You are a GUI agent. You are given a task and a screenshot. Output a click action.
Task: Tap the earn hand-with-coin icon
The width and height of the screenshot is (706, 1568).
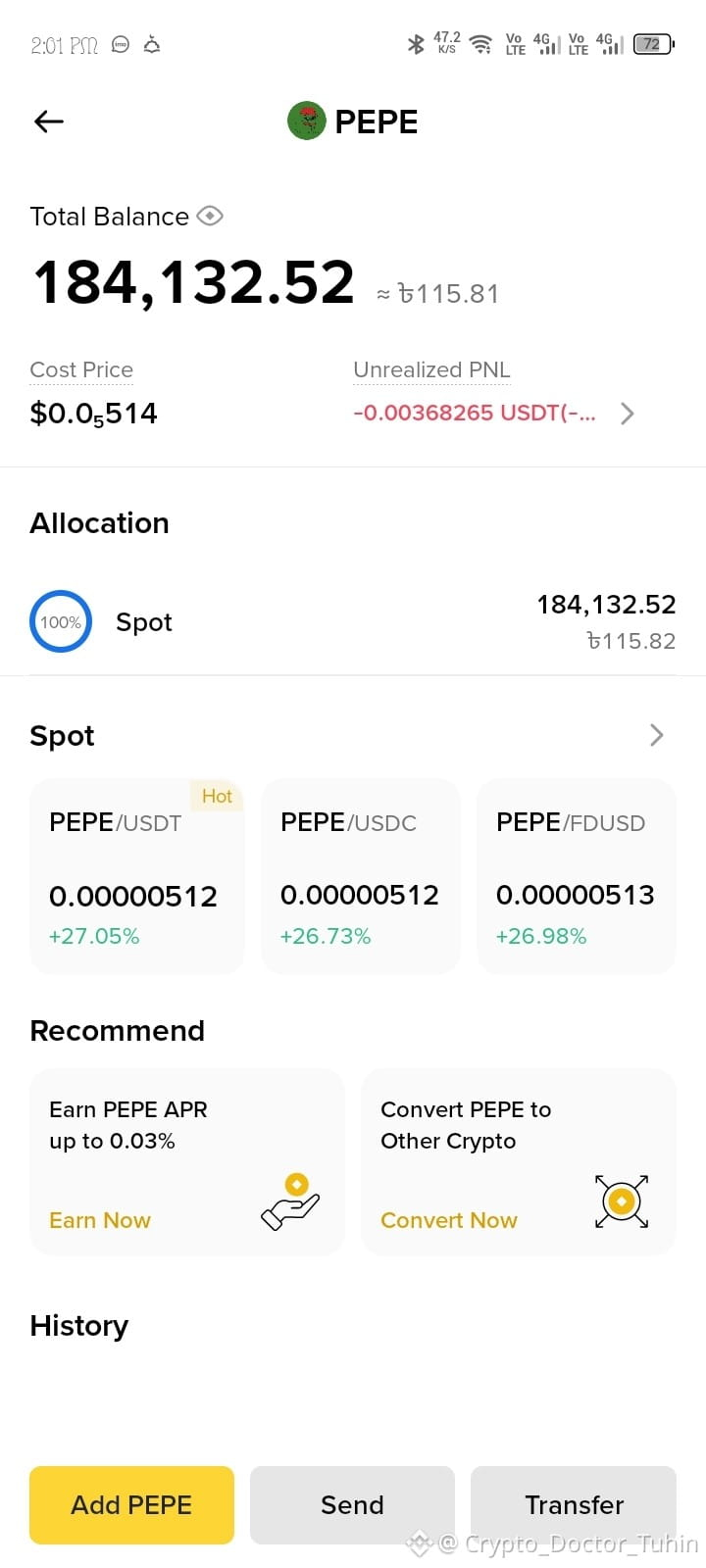tap(290, 1201)
